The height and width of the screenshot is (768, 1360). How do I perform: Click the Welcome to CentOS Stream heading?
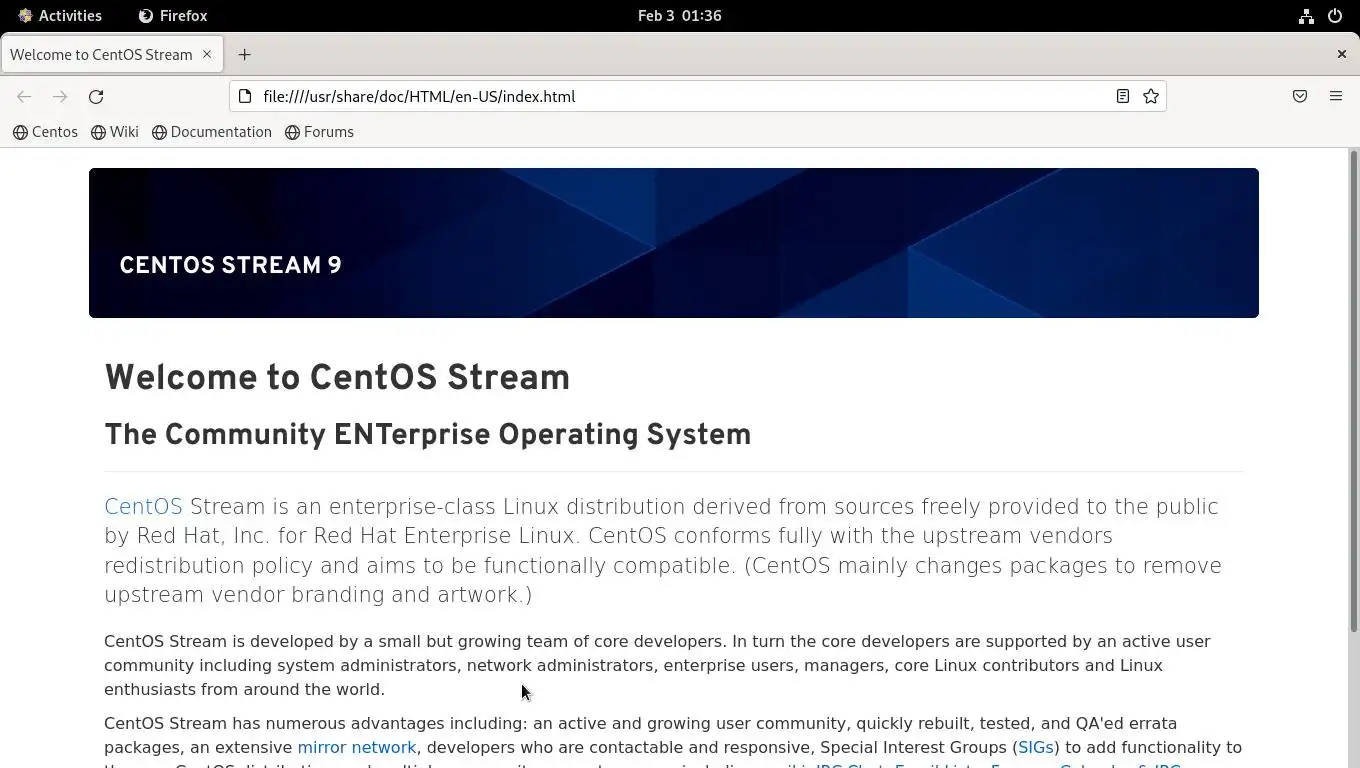coord(337,378)
